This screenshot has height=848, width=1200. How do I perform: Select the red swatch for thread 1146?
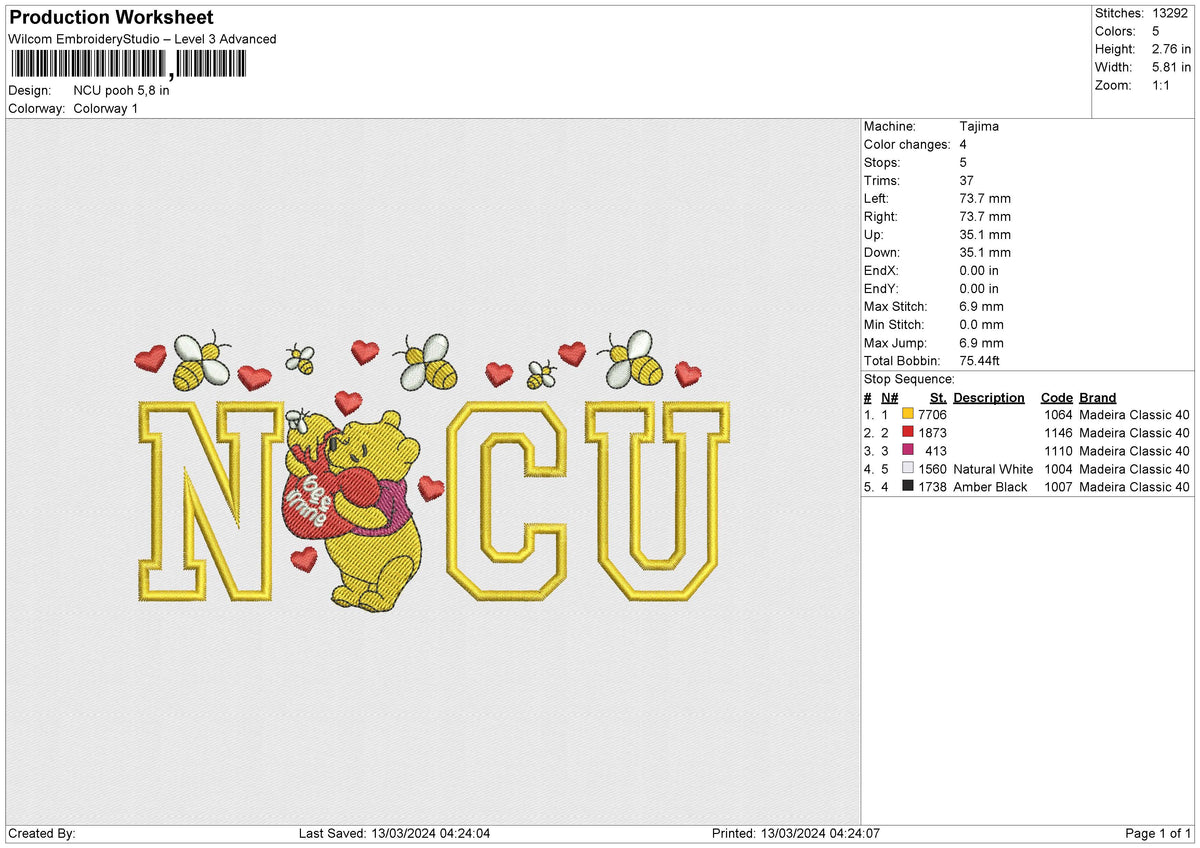coord(908,432)
